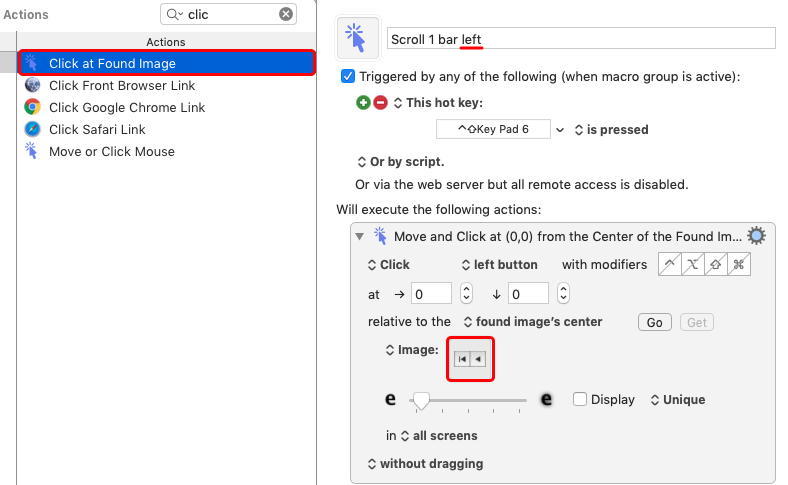This screenshot has width=788, height=485.
Task: Select Click Google Chrome Link action
Action: pos(127,107)
